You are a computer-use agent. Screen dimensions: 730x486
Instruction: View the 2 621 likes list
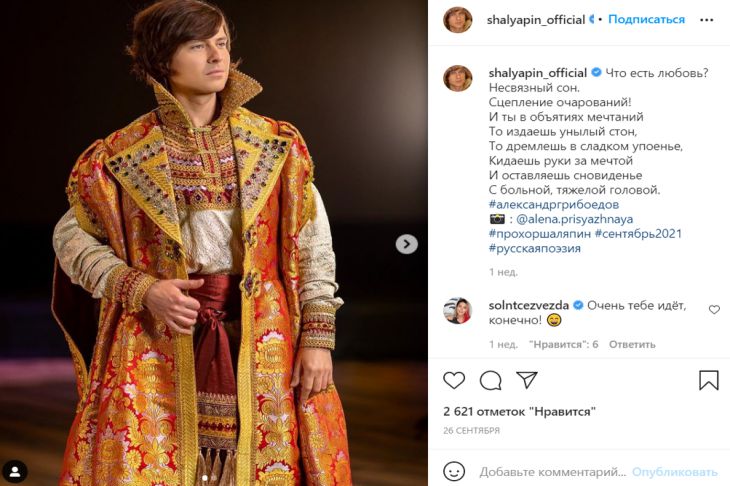tap(519, 411)
